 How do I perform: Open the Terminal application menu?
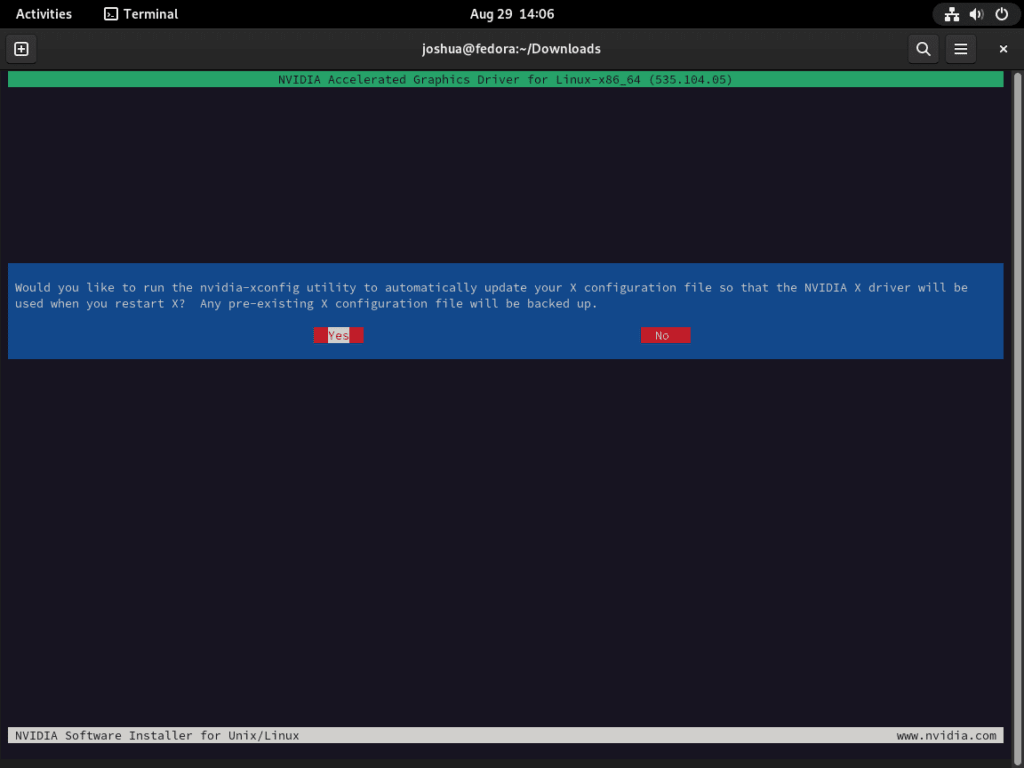point(140,14)
